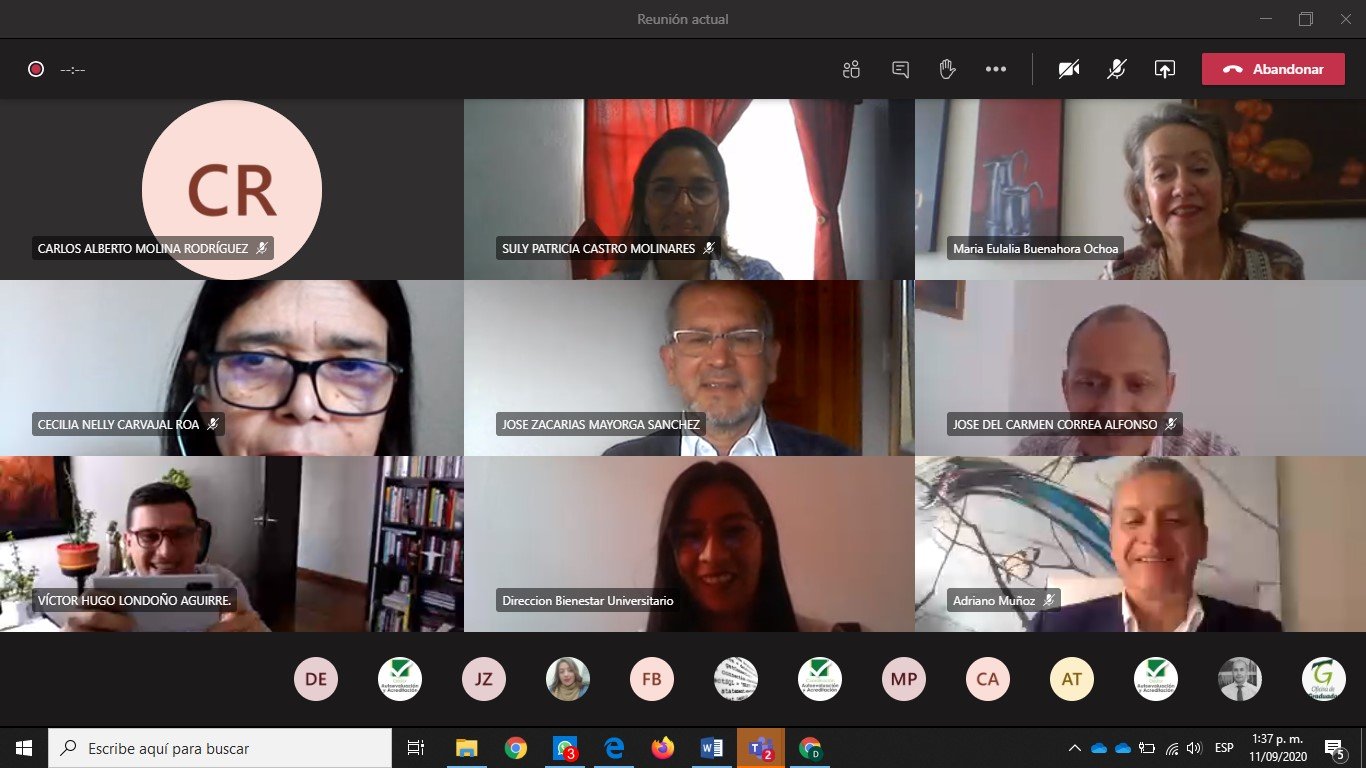Click the red recording indicator
This screenshot has height=768, width=1366.
click(36, 69)
